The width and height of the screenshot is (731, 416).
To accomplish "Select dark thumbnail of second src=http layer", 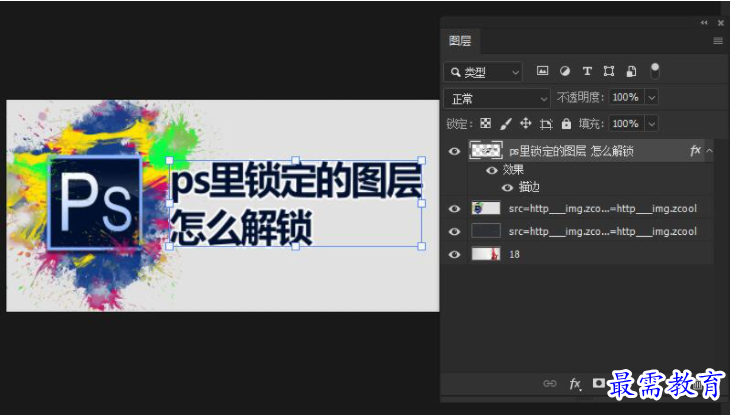I will 486,231.
